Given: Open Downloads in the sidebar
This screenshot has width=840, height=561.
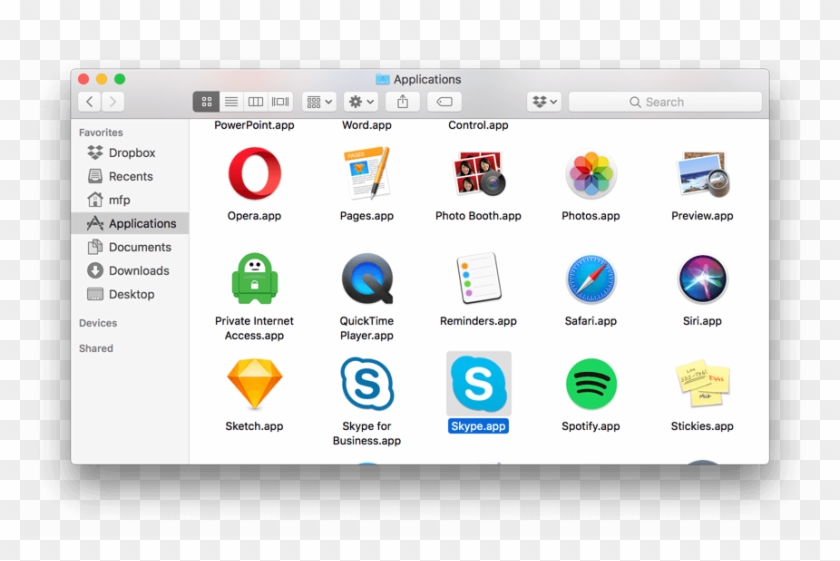Looking at the screenshot, I should click(130, 271).
